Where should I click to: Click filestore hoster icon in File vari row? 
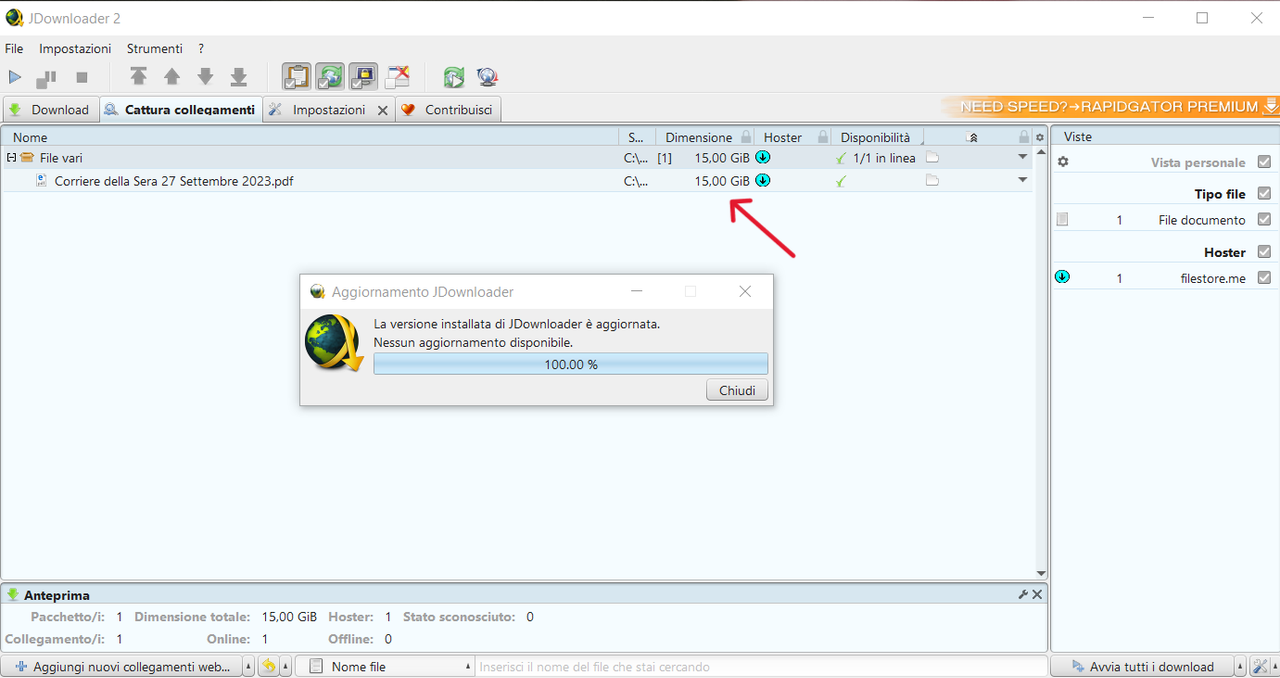coord(763,157)
